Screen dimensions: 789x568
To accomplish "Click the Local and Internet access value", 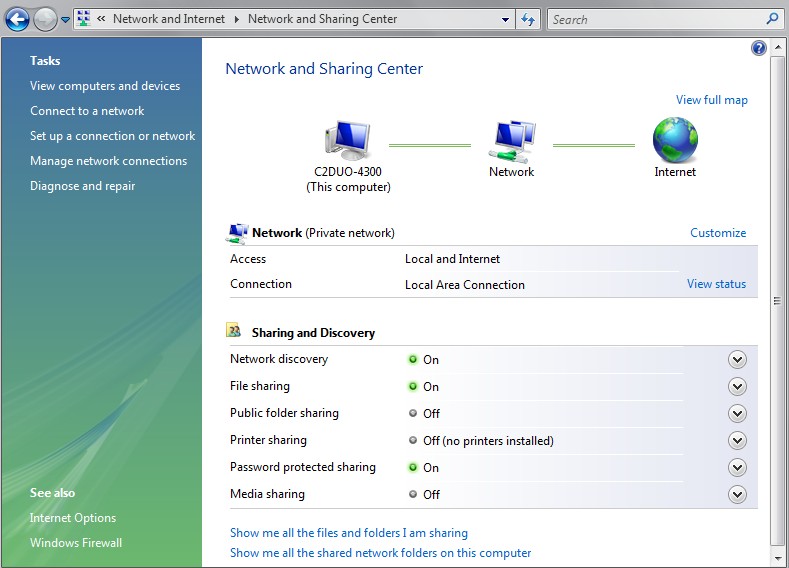I will pos(452,259).
